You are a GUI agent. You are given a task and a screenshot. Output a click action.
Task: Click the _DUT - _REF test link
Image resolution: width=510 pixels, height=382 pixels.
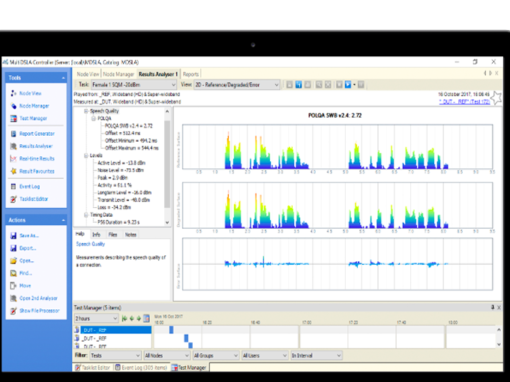point(464,102)
